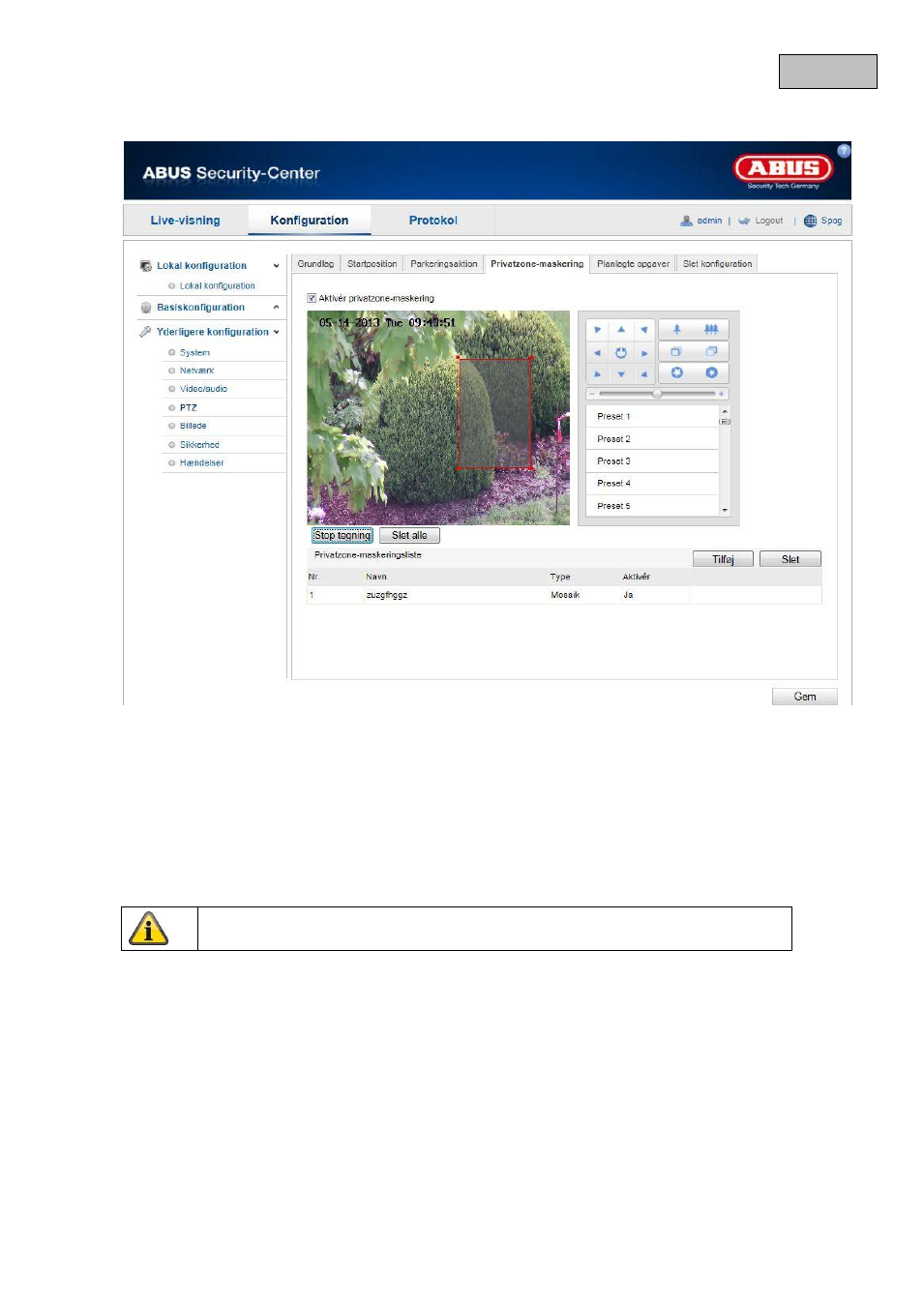Switch to Startposition tab
Image resolution: width=924 pixels, height=1306 pixels.
[372, 263]
